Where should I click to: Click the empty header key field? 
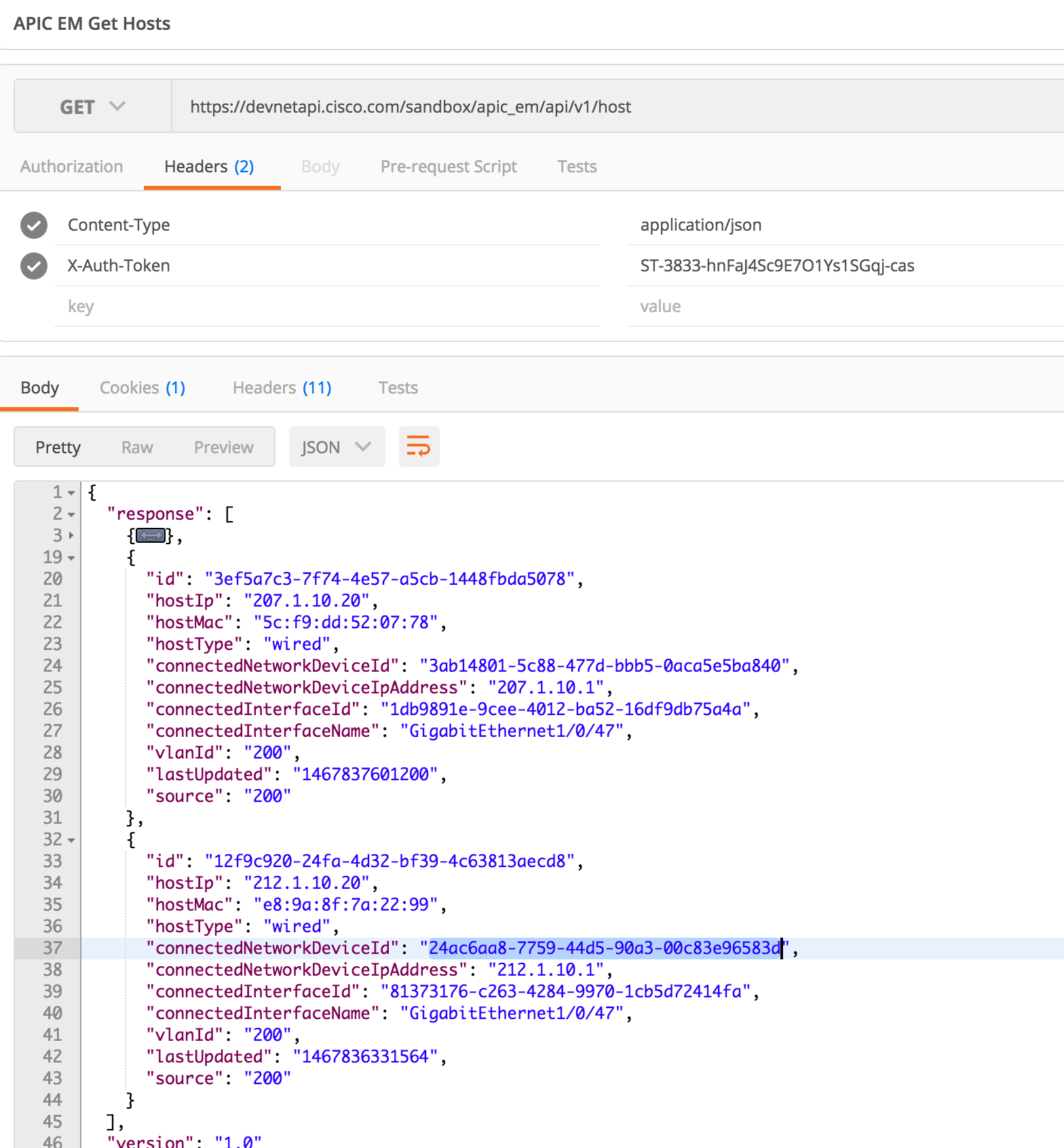(x=327, y=307)
